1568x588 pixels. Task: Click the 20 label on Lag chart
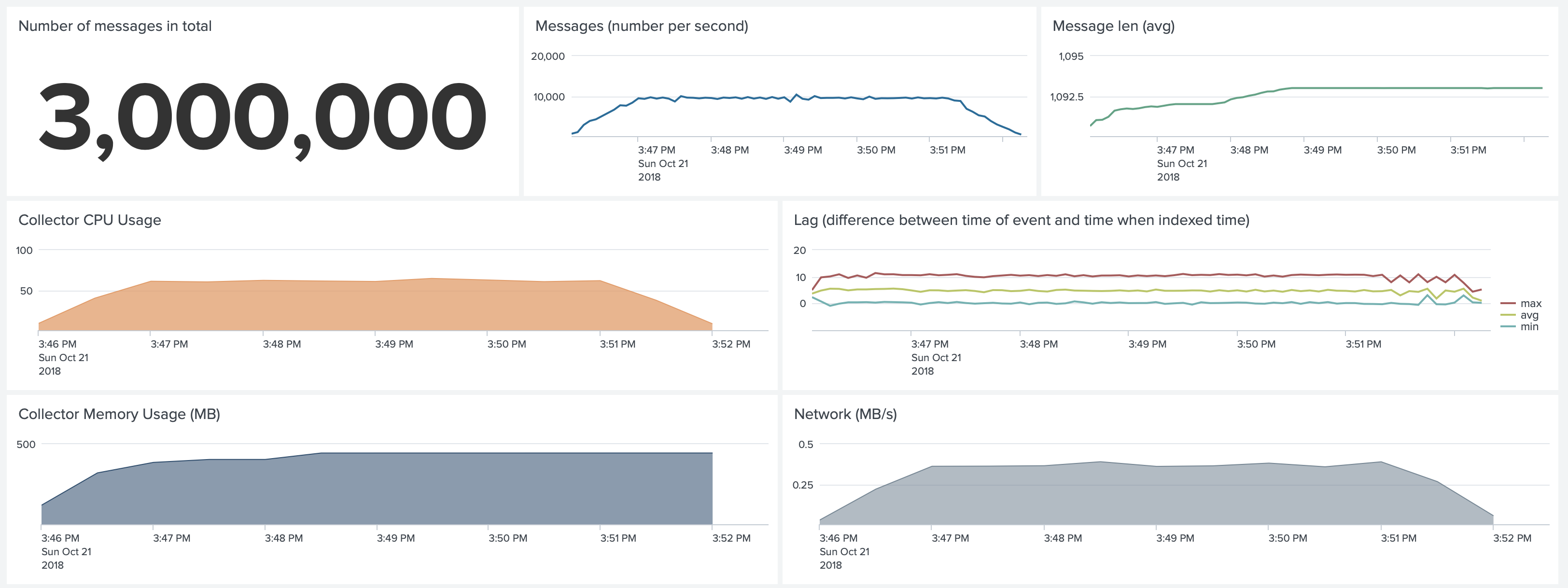(800, 250)
